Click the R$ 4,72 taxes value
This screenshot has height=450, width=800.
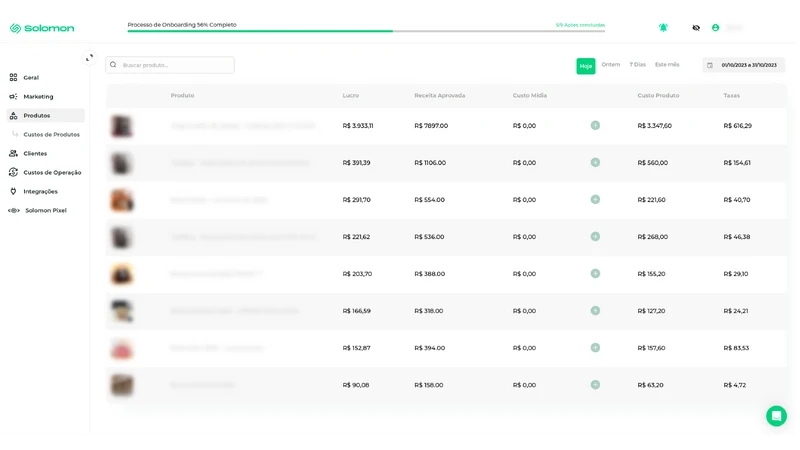(x=735, y=385)
